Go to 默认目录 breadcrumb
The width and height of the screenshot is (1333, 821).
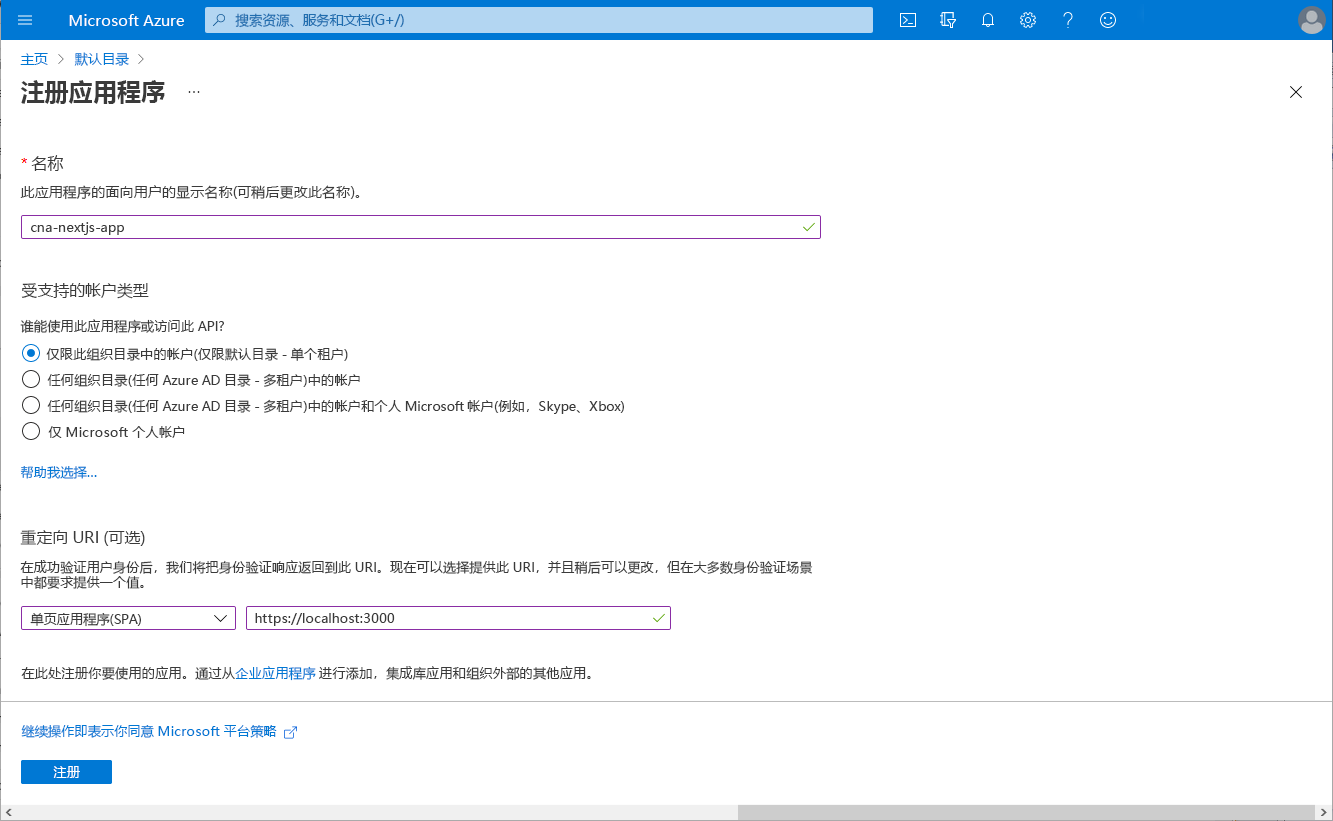(x=101, y=59)
